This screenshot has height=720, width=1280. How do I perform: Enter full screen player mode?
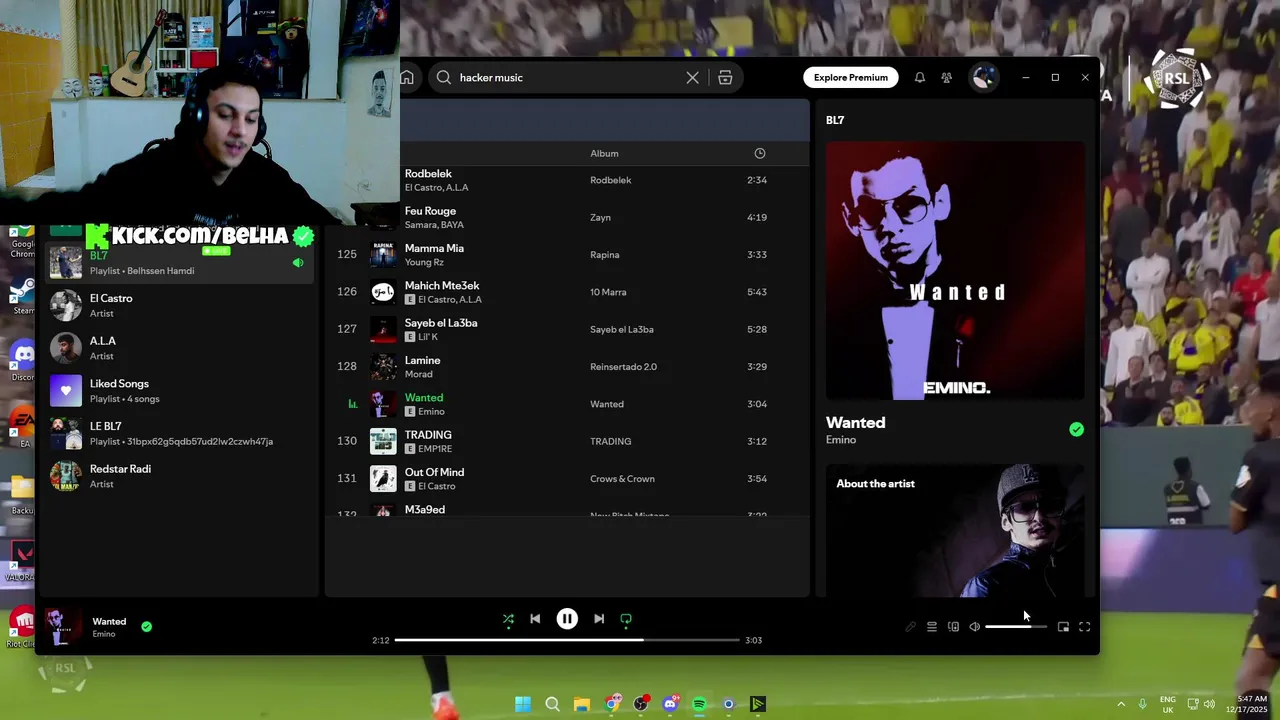(x=1084, y=627)
